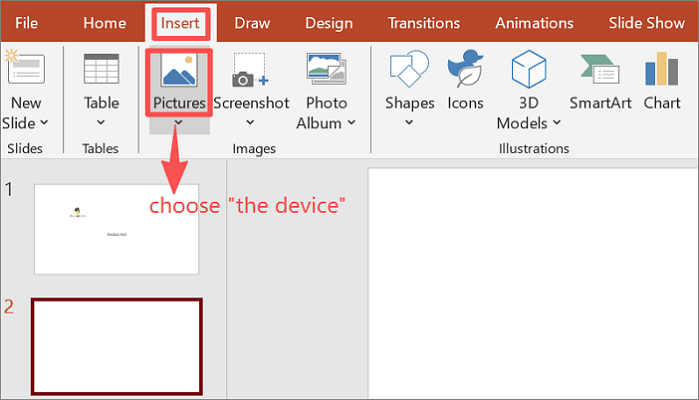Open the Transitions ribbon tab
The image size is (699, 400).
pyautogui.click(x=424, y=23)
